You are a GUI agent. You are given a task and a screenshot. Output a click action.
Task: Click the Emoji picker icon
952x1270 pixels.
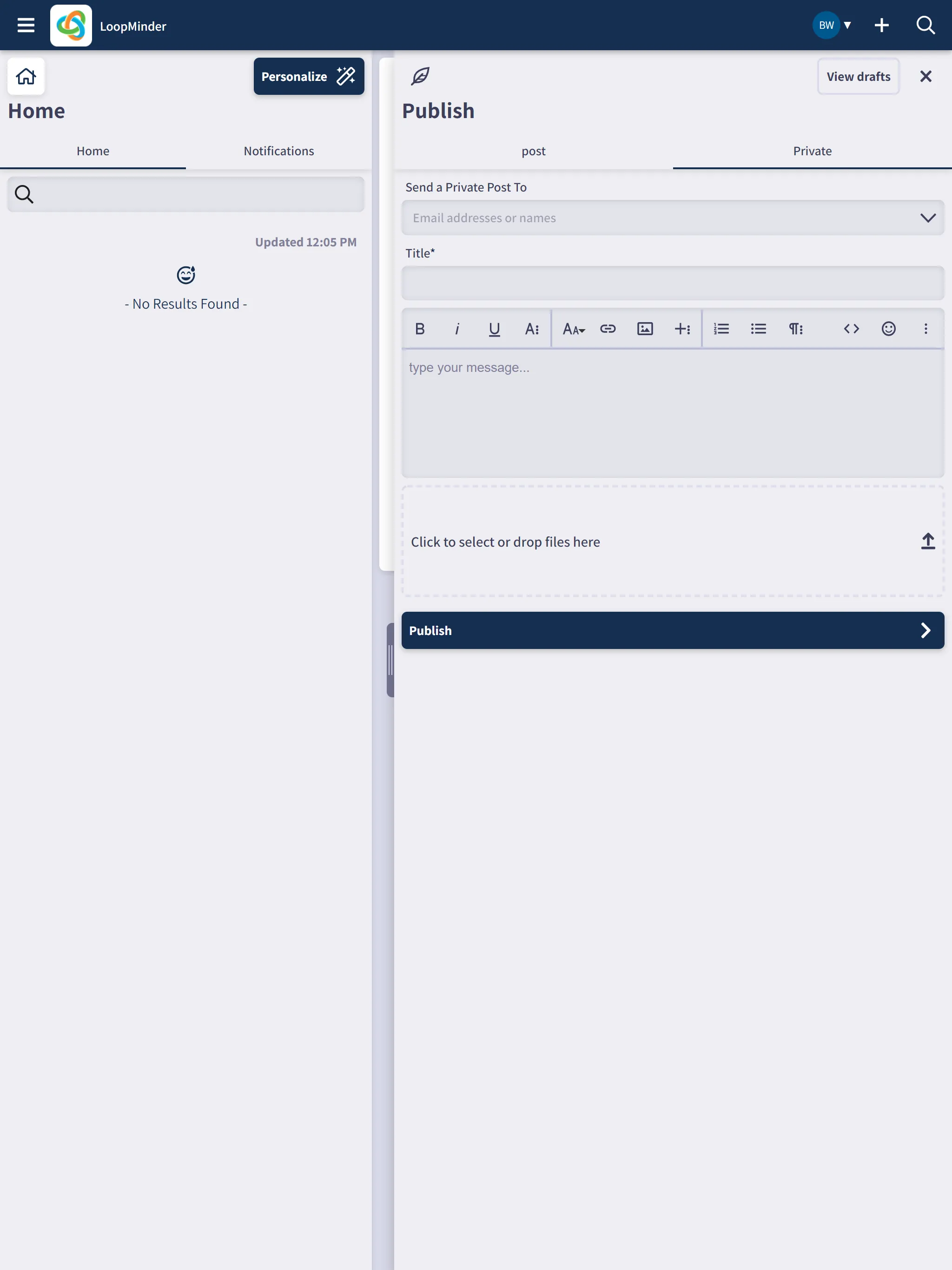pos(889,329)
